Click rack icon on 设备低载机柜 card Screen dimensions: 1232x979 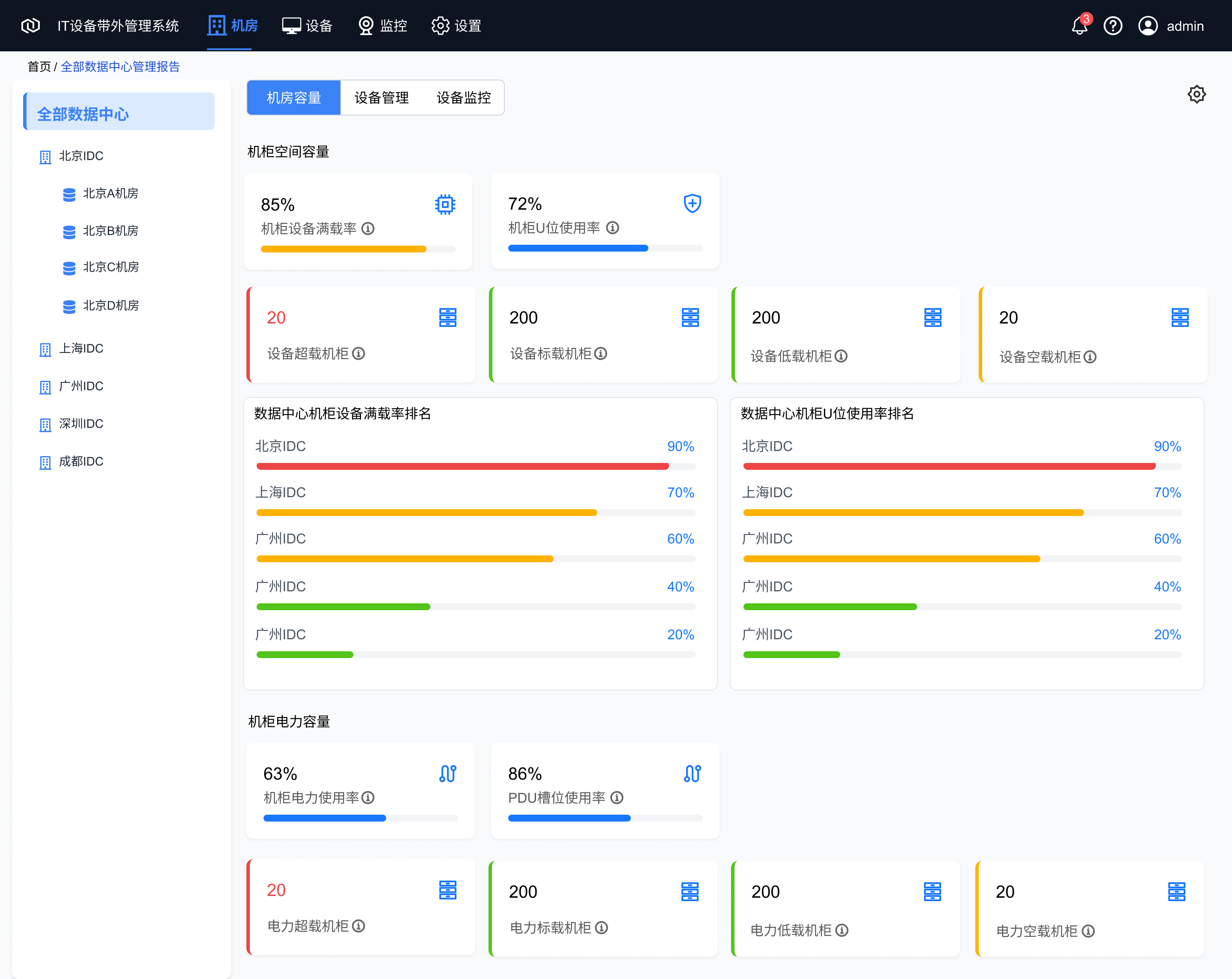click(x=933, y=317)
